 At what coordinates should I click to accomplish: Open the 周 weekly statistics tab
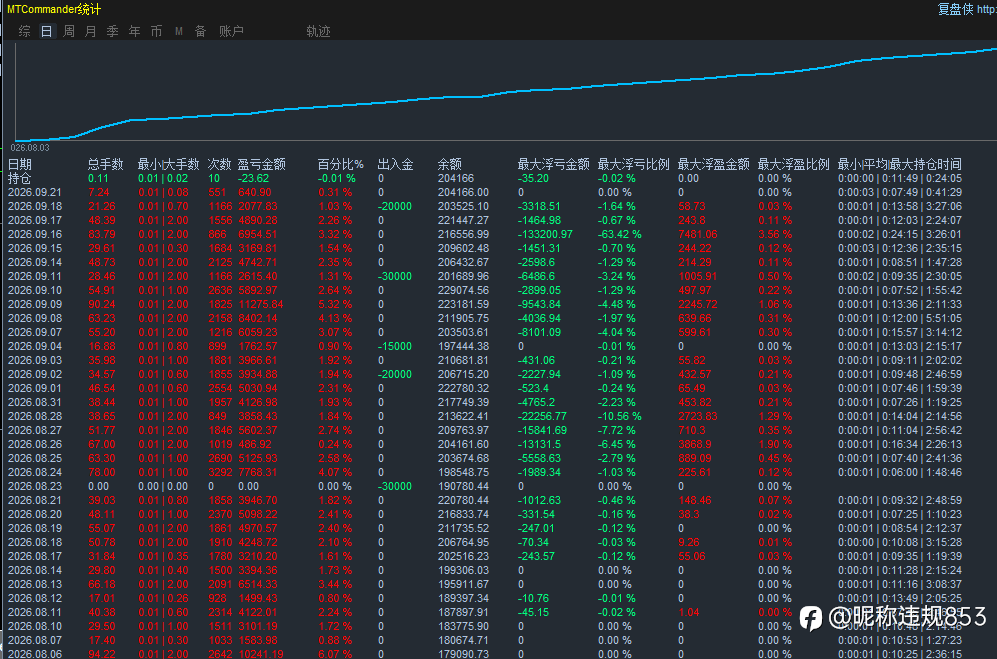(69, 31)
